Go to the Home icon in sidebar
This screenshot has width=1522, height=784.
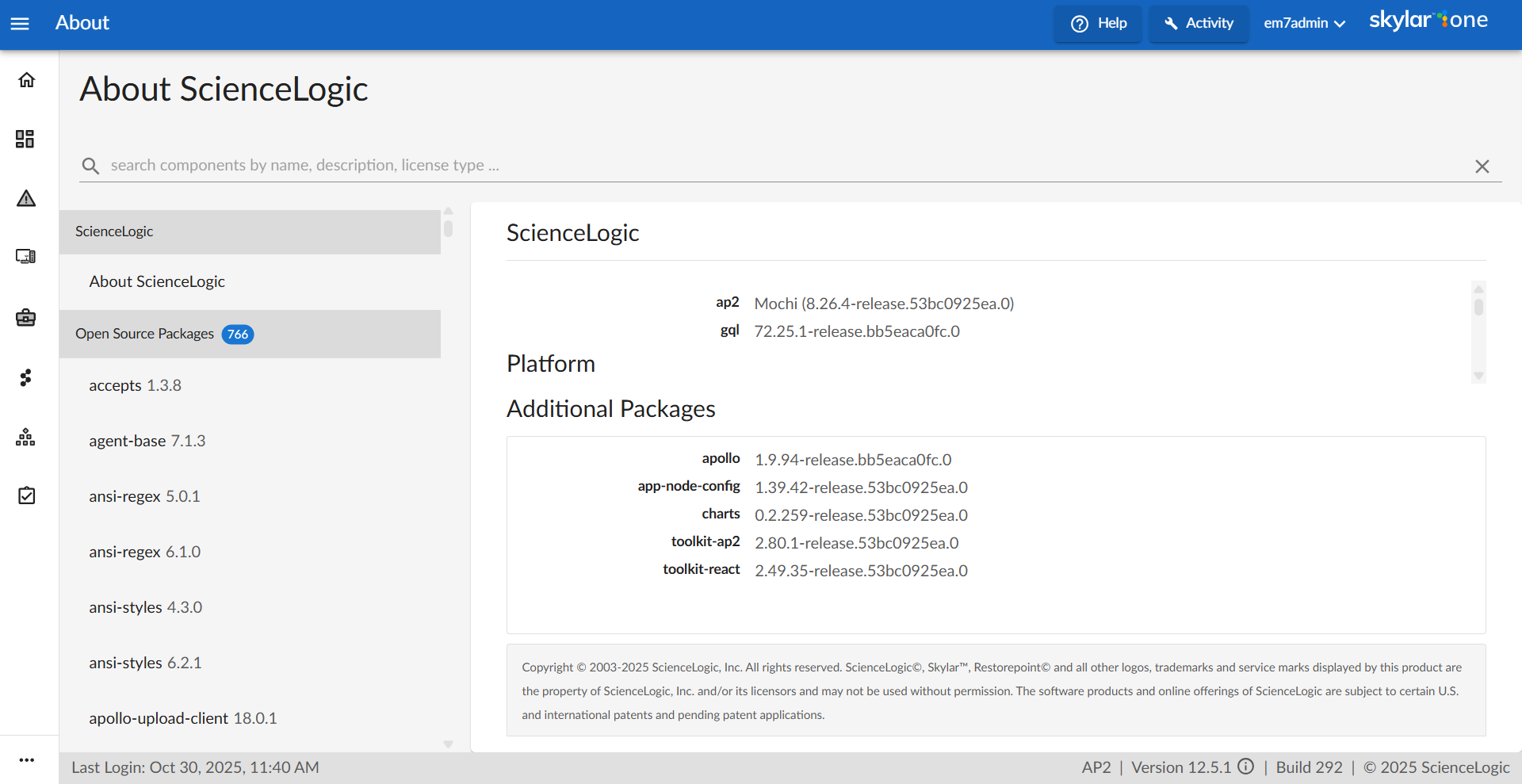coord(26,80)
